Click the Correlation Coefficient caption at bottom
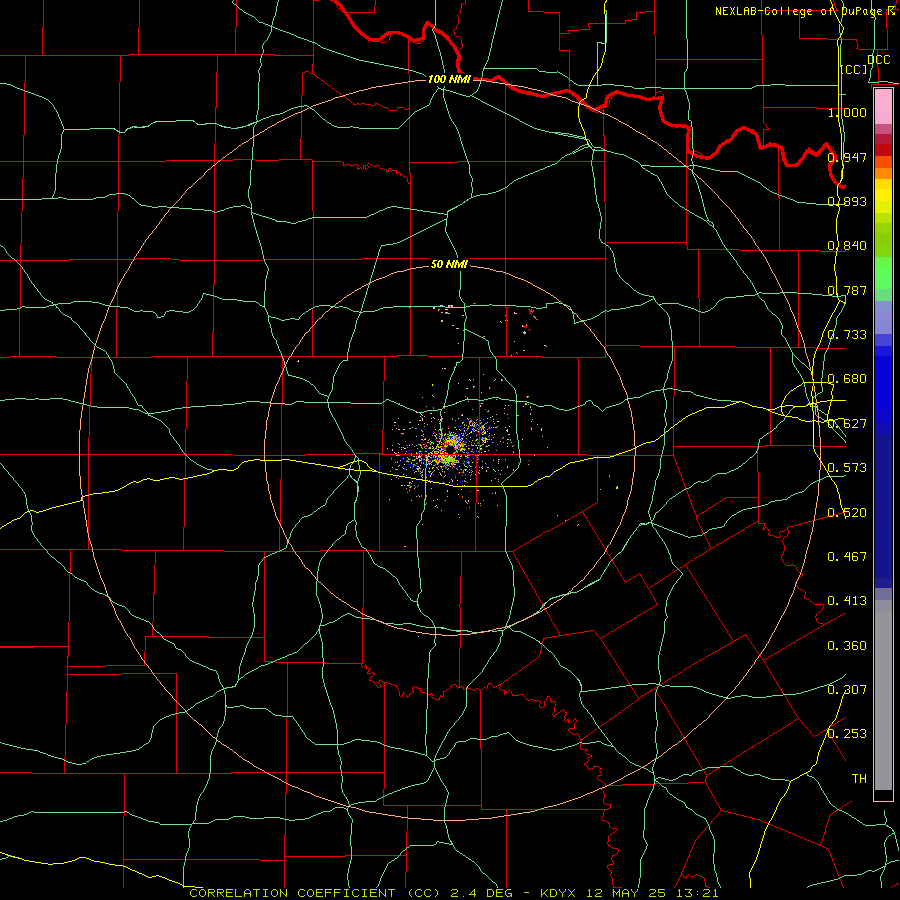This screenshot has height=900, width=900. 454,893
